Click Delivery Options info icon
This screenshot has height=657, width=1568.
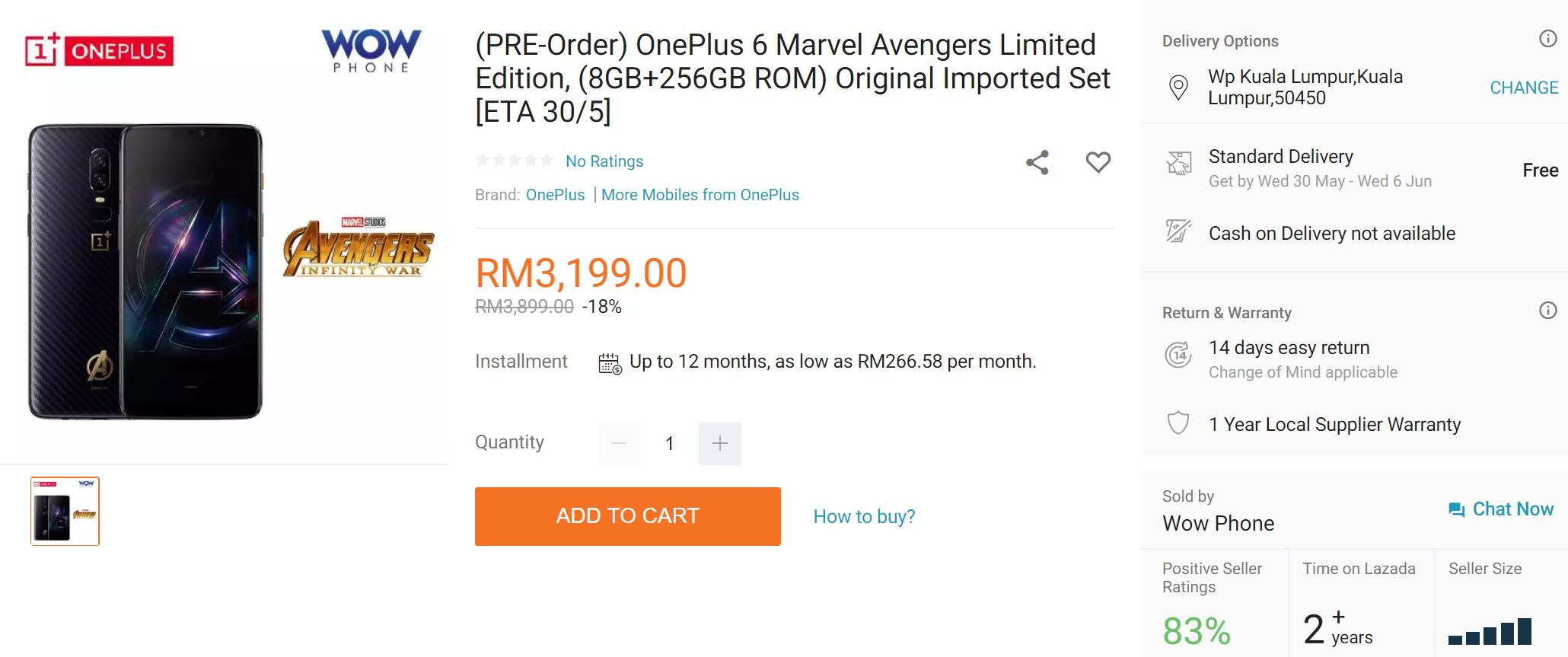[1547, 39]
